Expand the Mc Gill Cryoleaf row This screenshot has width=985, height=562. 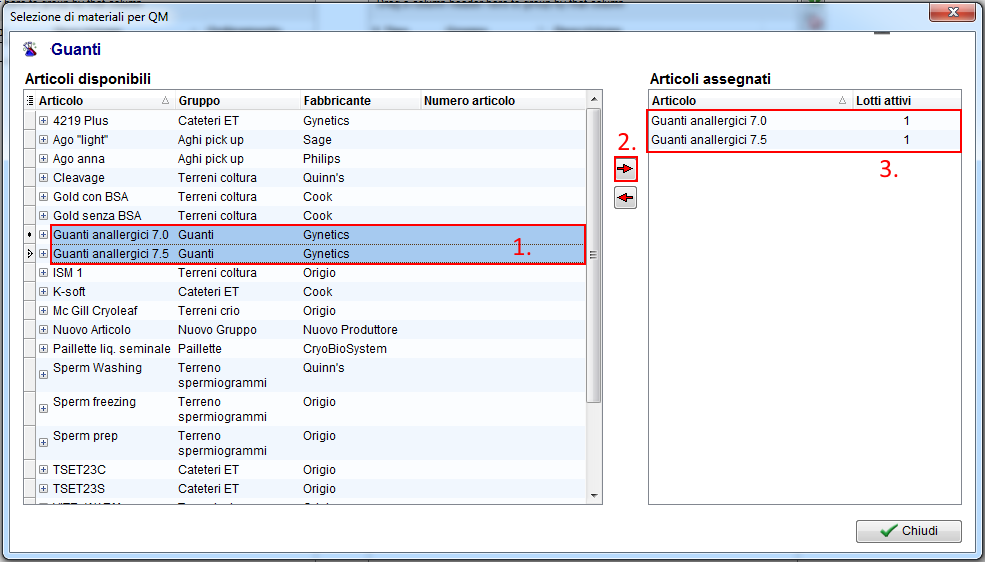[43, 311]
